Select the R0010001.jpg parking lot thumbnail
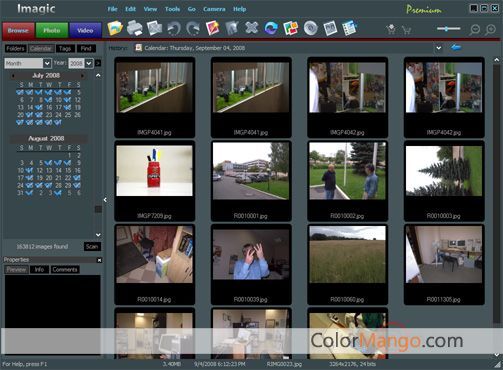This screenshot has height=370, width=503. pos(251,181)
